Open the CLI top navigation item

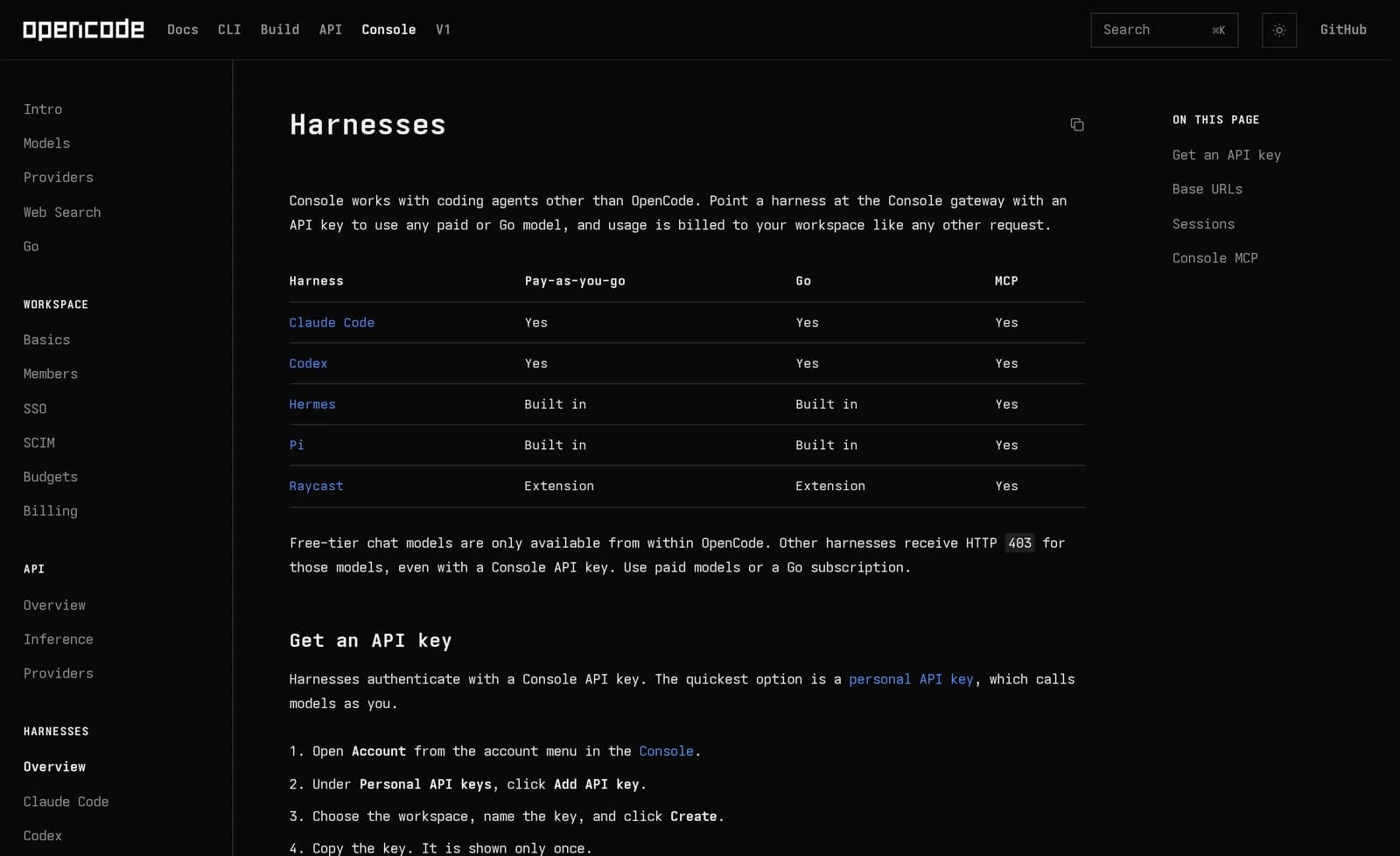click(x=229, y=30)
